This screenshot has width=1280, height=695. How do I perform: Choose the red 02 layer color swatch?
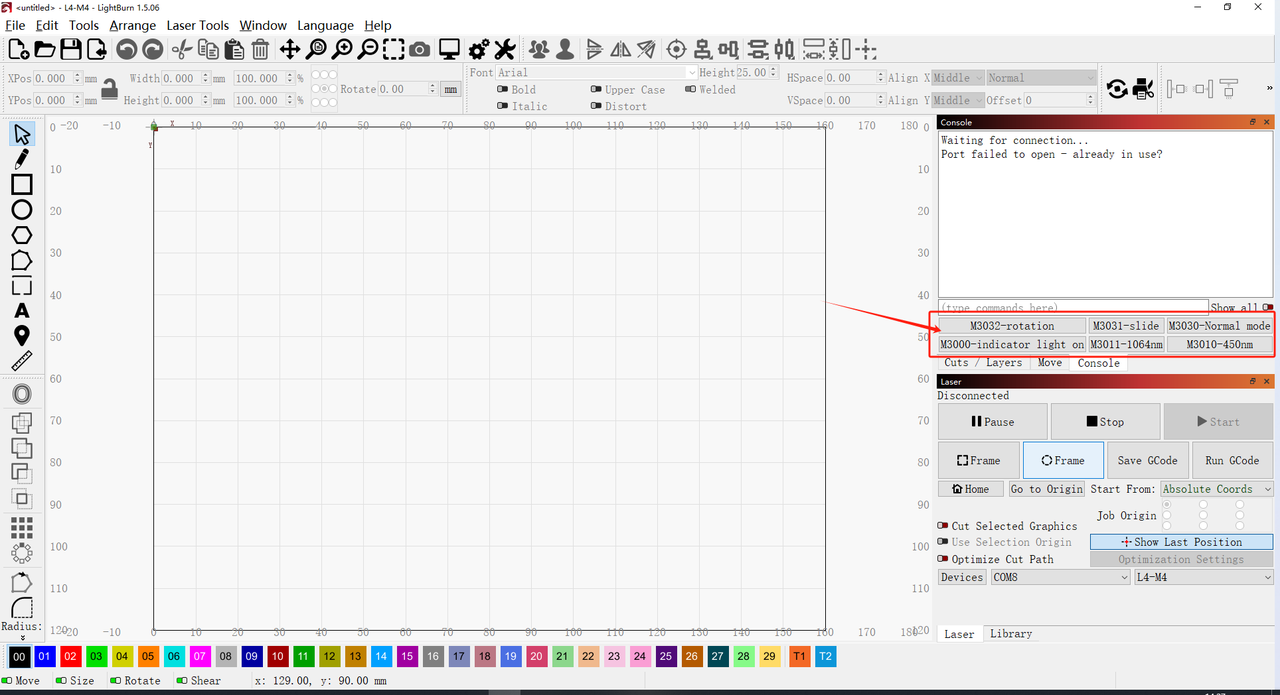point(70,656)
